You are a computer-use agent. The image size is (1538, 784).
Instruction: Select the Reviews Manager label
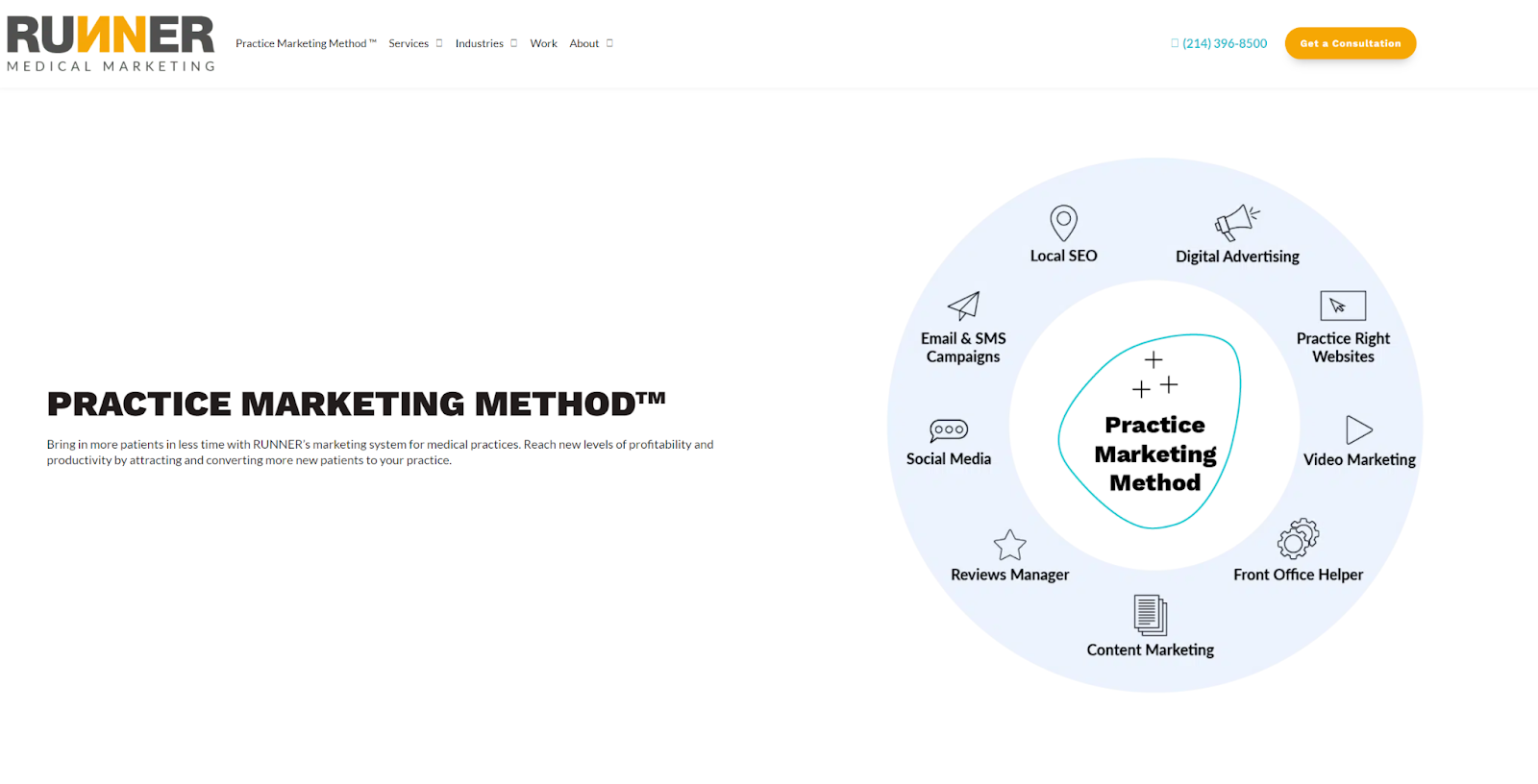pos(1009,575)
